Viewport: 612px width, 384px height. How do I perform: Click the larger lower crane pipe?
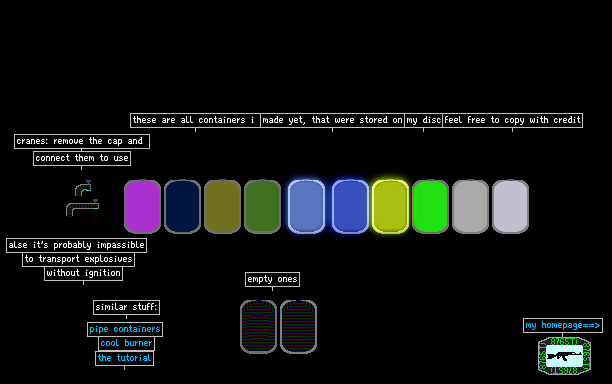tap(82, 208)
